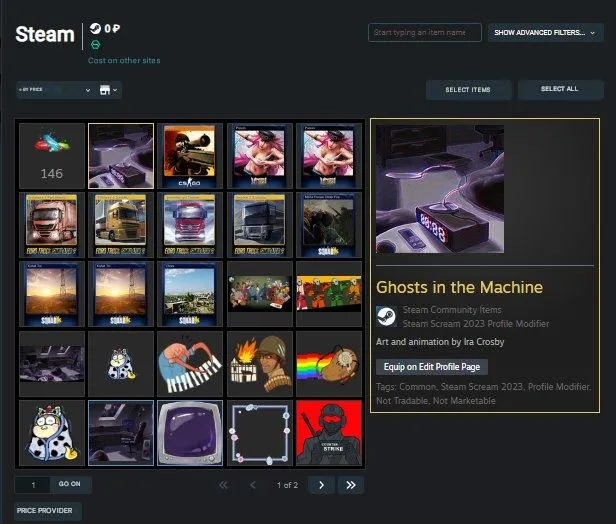This screenshot has height=524, width=616.
Task: Select the cartoon characters group background item
Action: [260, 294]
